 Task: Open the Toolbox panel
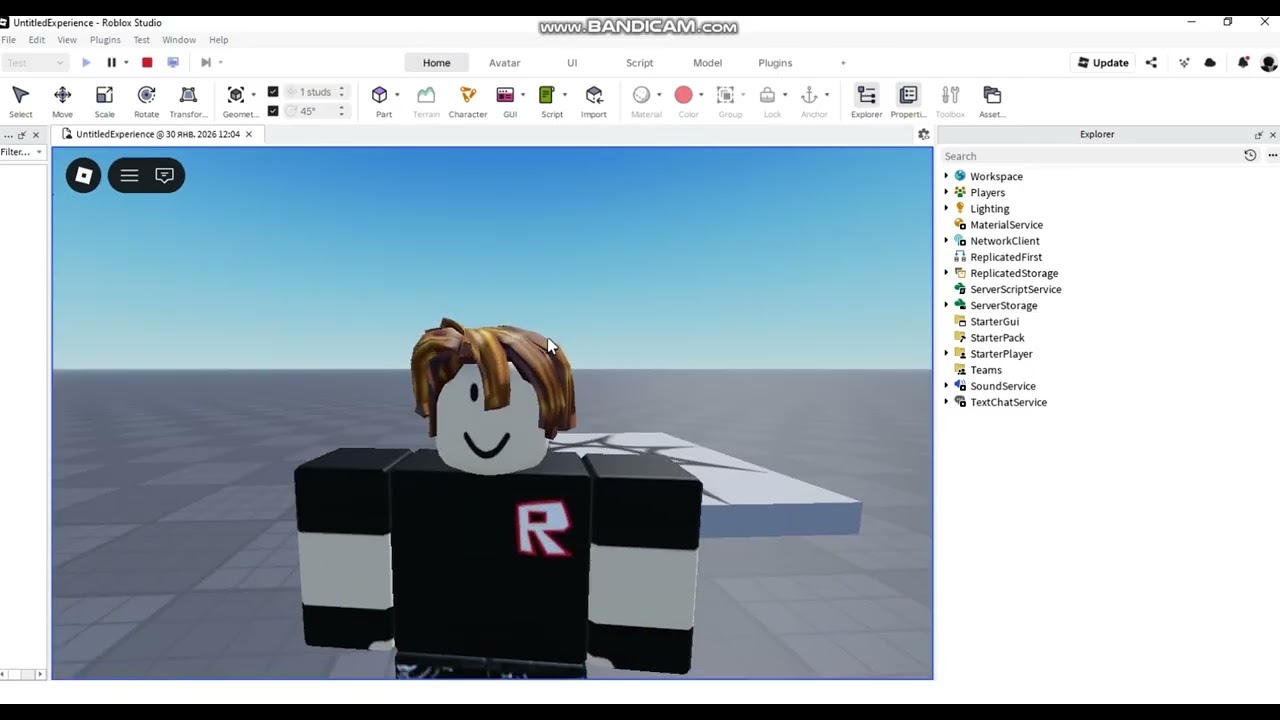(x=950, y=101)
